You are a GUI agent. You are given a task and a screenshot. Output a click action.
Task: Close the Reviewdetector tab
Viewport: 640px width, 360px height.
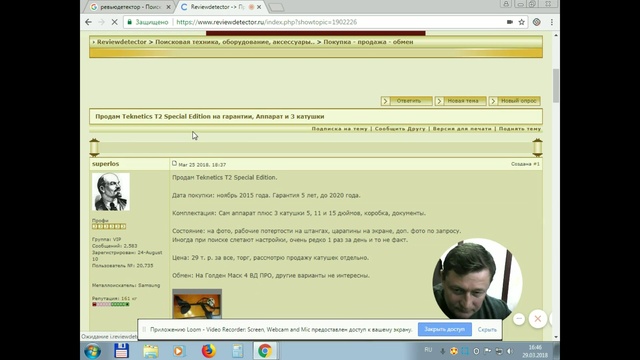pyautogui.click(x=259, y=7)
